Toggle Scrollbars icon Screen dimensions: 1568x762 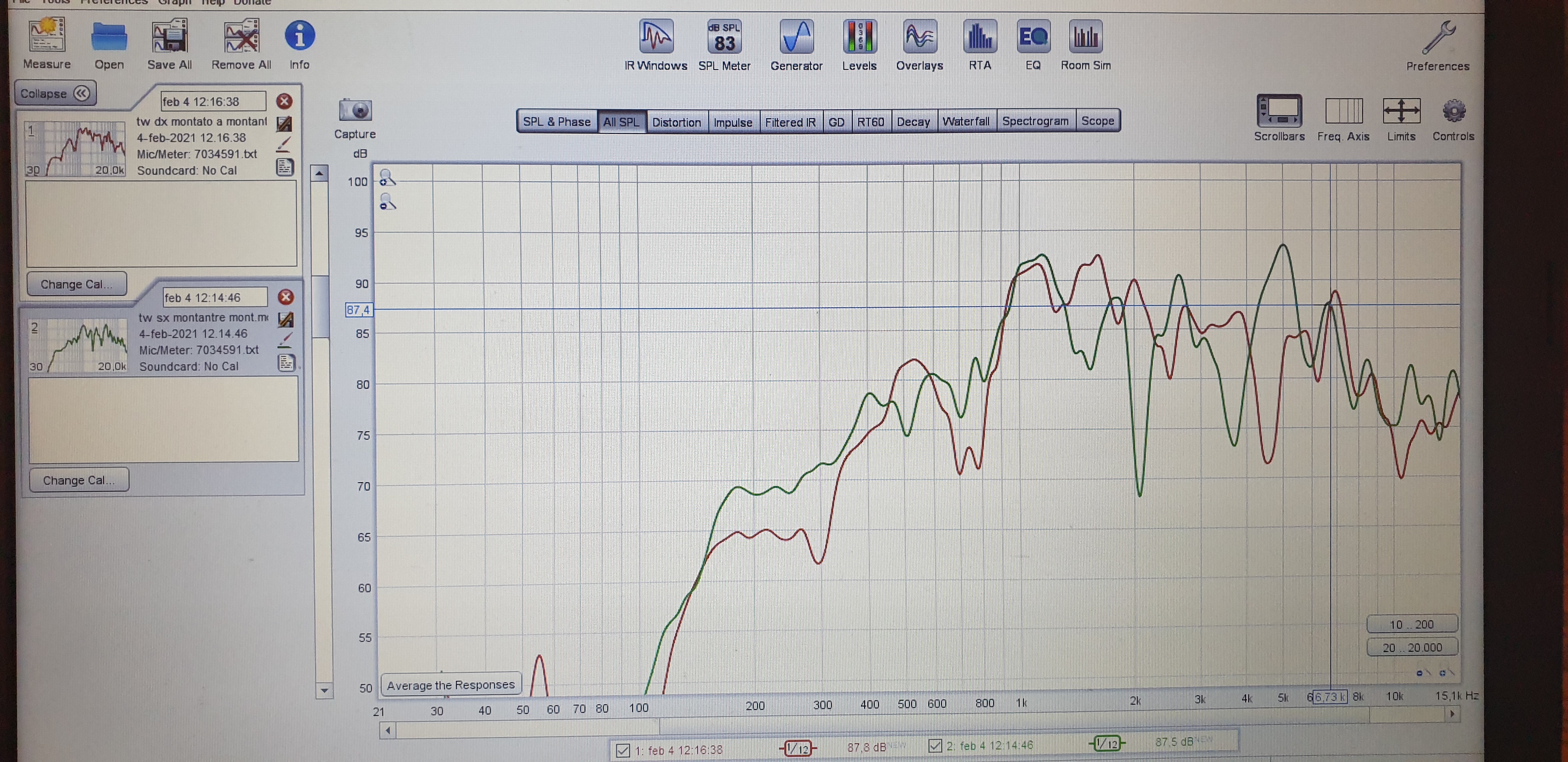click(1279, 111)
